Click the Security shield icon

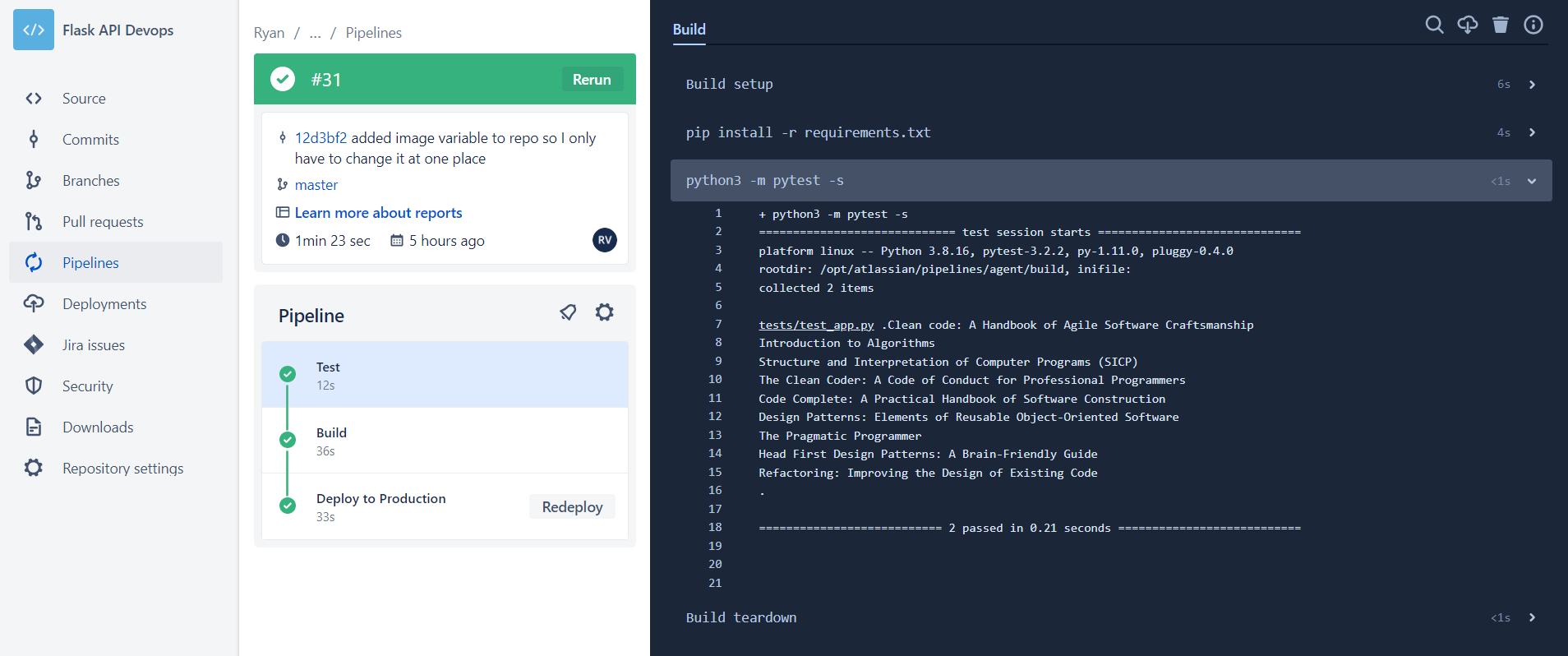(x=34, y=386)
